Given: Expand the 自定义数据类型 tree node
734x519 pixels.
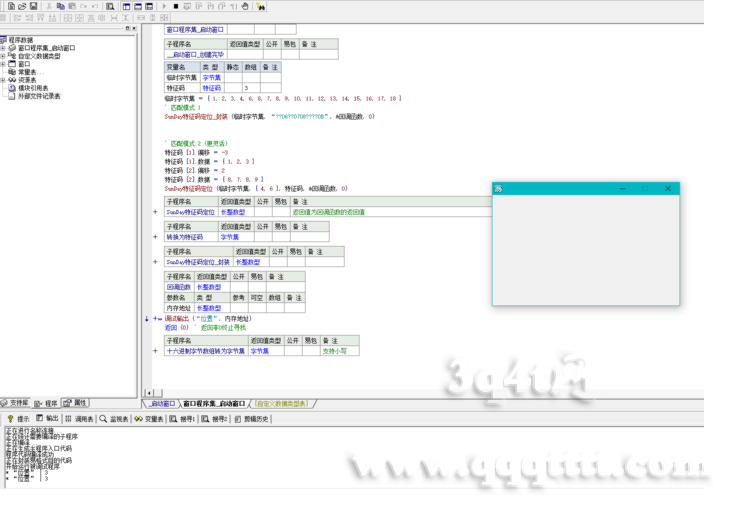Looking at the screenshot, I should pos(3,56).
